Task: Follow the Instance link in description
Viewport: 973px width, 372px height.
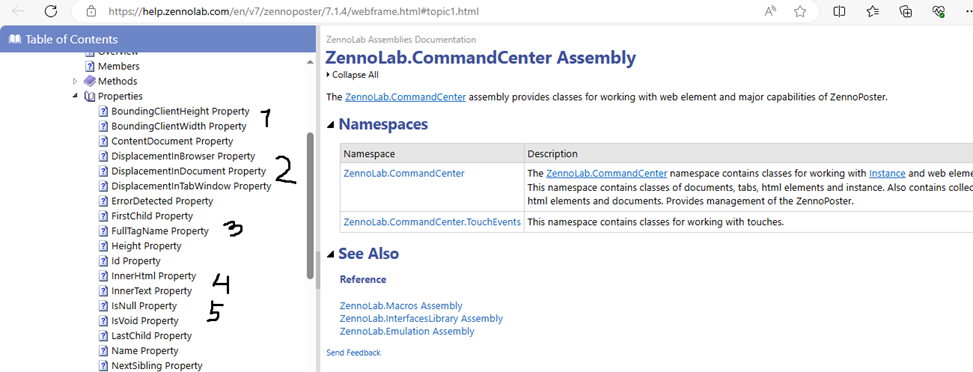Action: pos(887,173)
